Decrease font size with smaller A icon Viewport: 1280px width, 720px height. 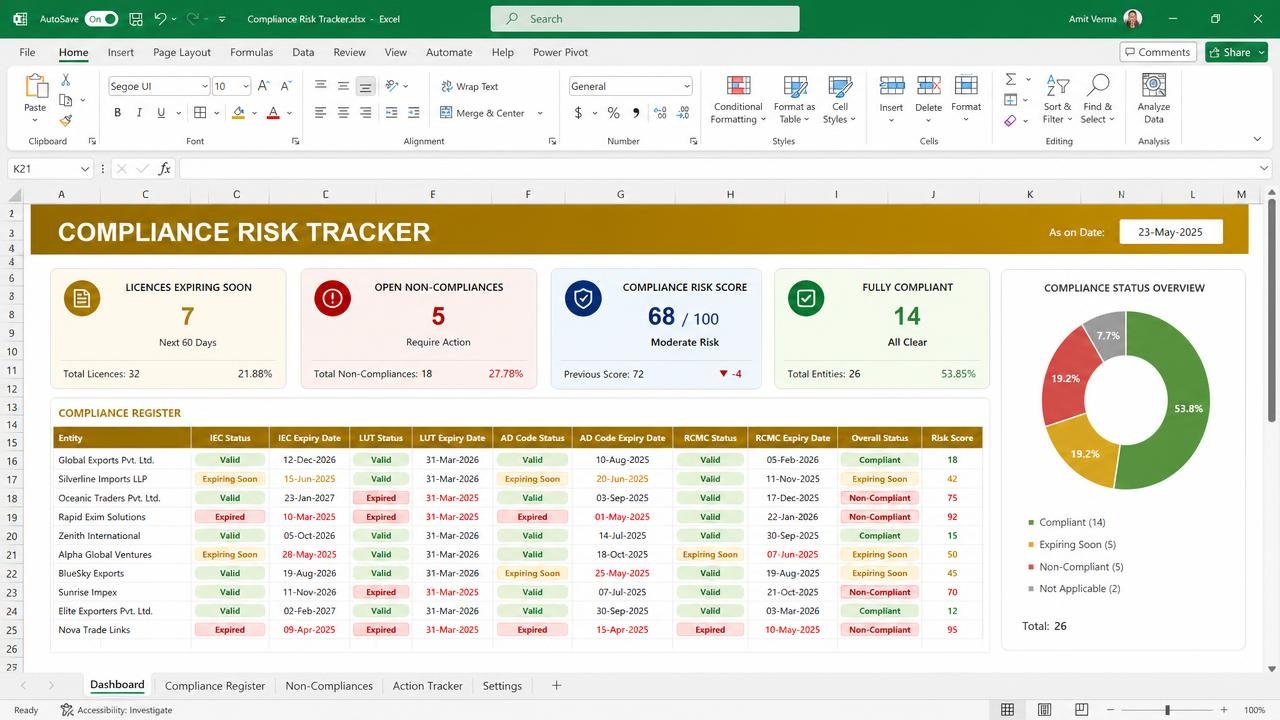(285, 86)
